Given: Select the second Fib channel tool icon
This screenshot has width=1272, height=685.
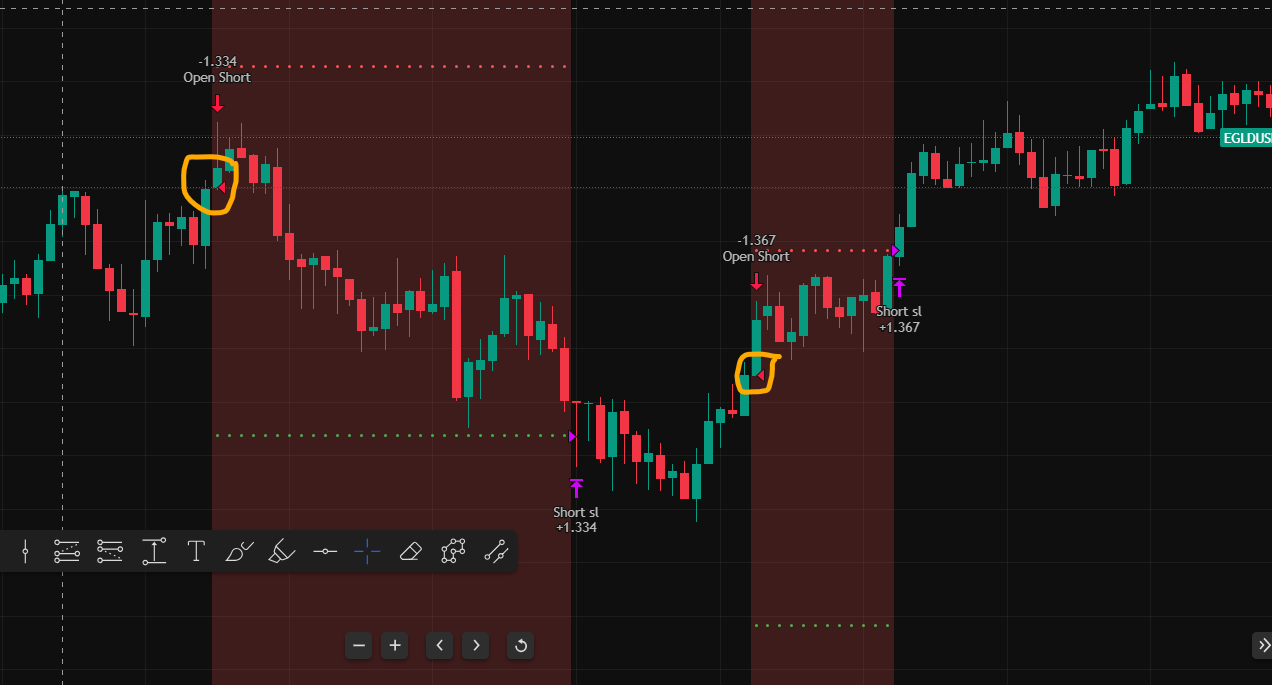Looking at the screenshot, I should coord(110,550).
